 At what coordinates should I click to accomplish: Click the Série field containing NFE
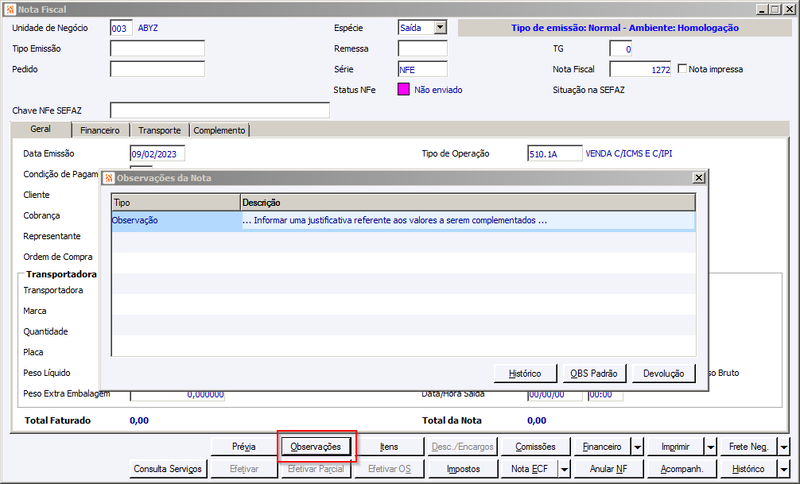point(422,69)
